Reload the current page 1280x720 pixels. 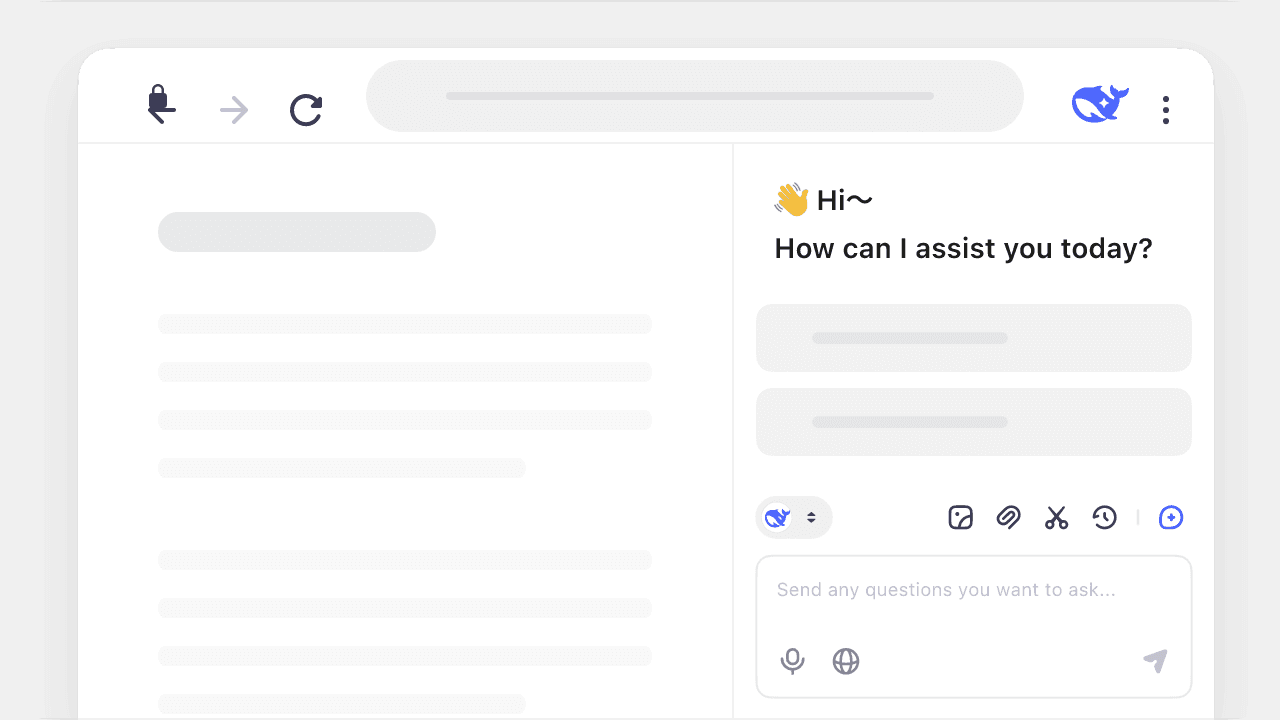306,110
